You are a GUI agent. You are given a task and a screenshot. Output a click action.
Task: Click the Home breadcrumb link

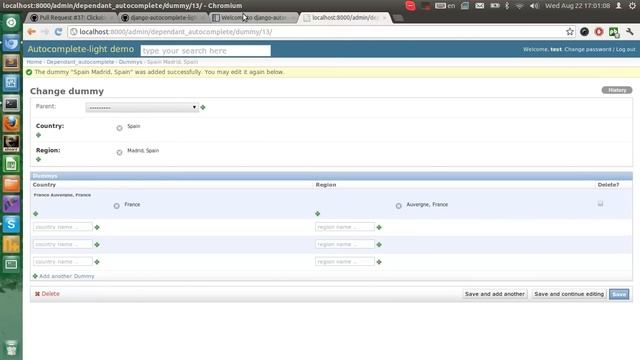[x=34, y=62]
